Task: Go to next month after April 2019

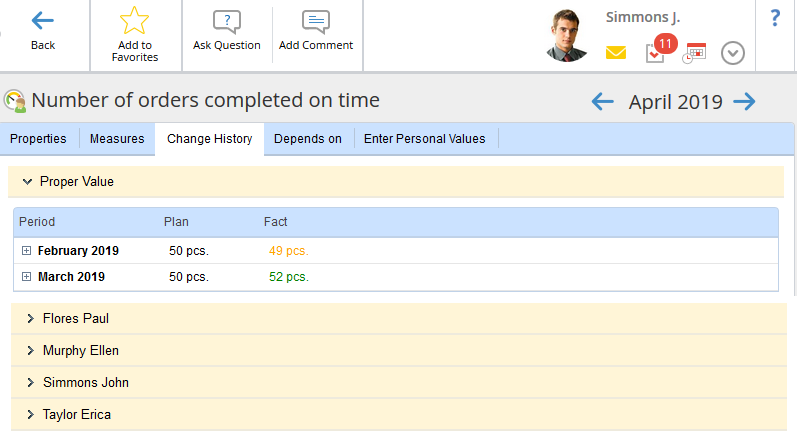Action: (744, 101)
